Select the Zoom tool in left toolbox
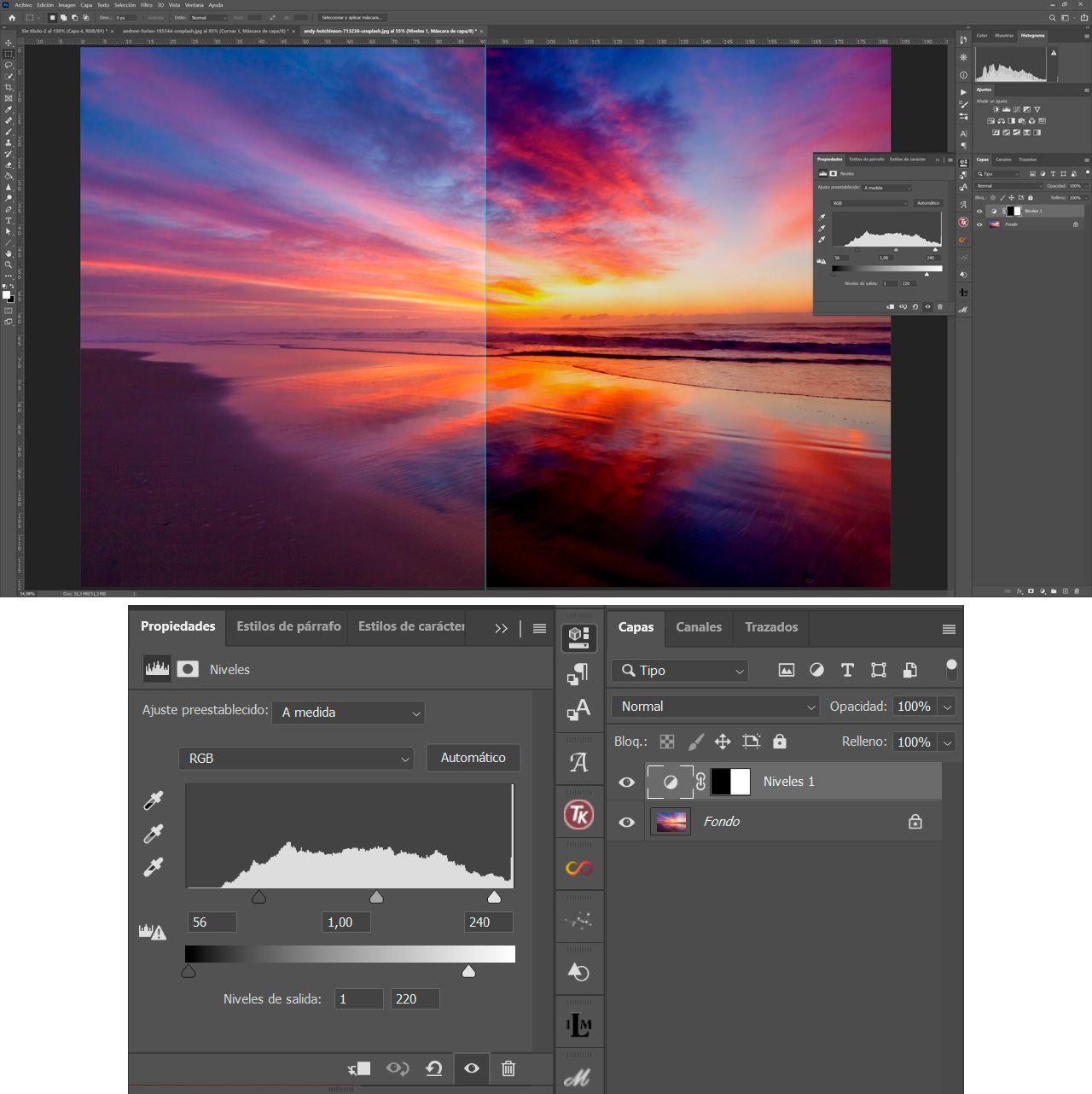1092x1094 pixels. pyautogui.click(x=9, y=265)
